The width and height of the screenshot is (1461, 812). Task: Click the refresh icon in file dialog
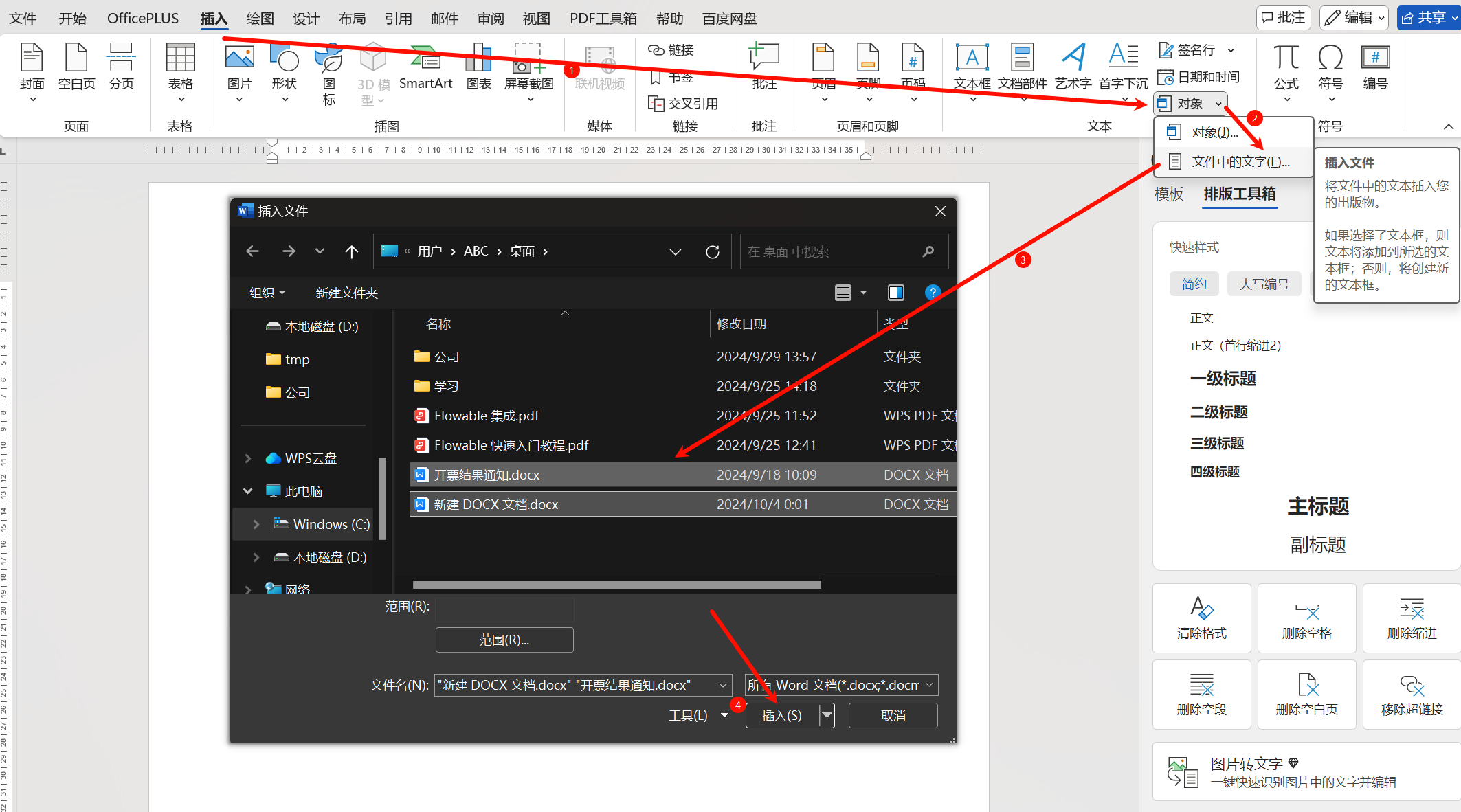[713, 252]
